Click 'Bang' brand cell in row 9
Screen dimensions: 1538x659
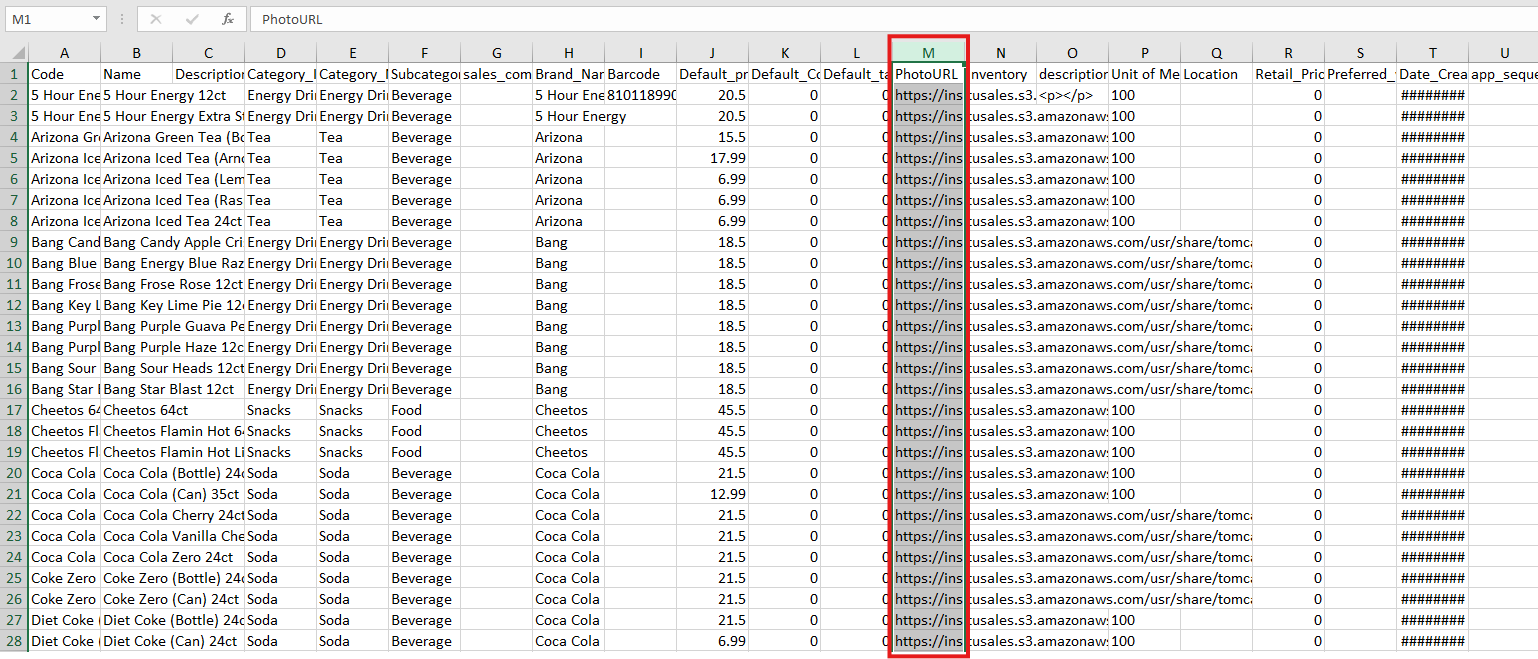[x=569, y=242]
